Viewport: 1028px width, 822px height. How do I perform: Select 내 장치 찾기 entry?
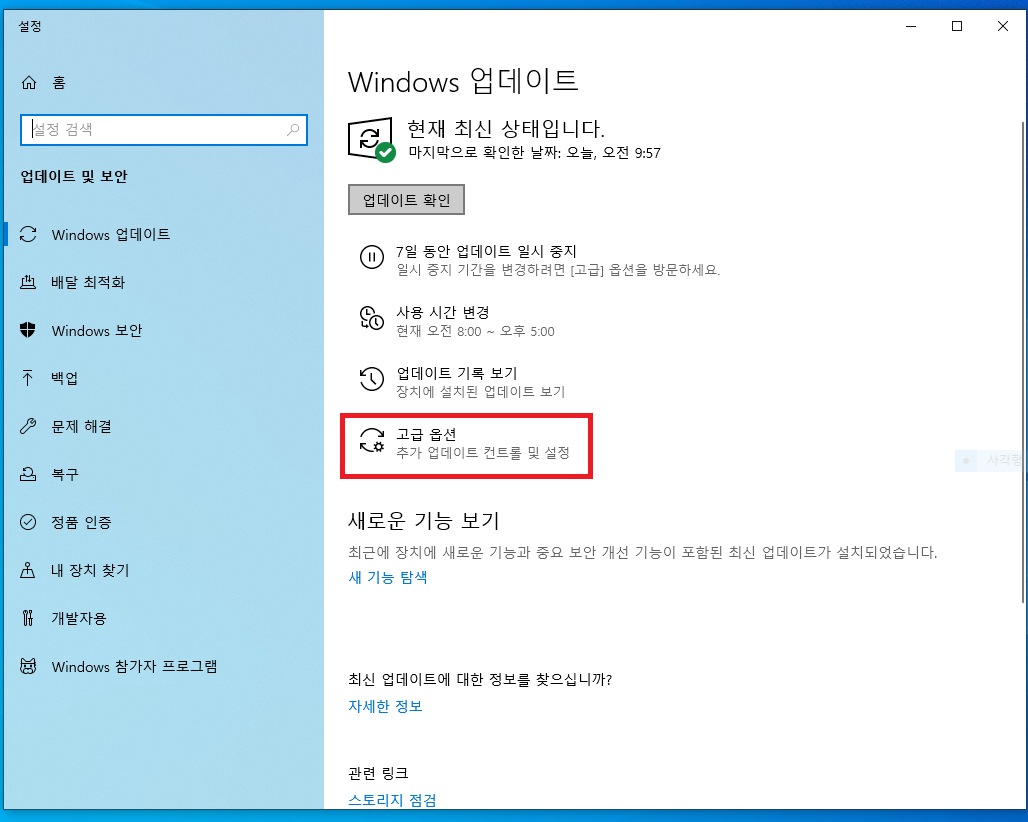pyautogui.click(x=90, y=570)
